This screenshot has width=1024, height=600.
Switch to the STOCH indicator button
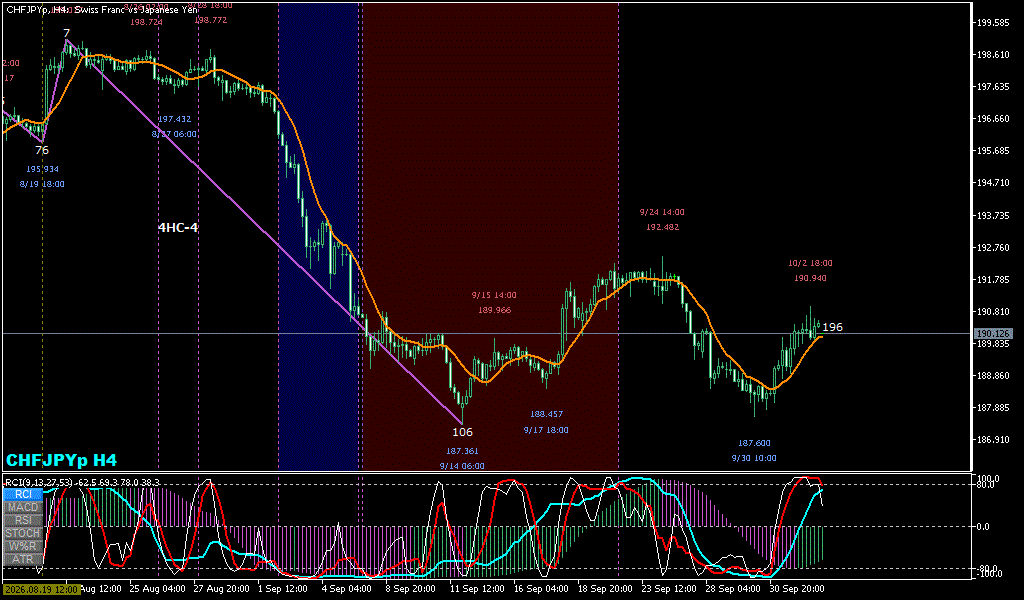pyautogui.click(x=23, y=533)
